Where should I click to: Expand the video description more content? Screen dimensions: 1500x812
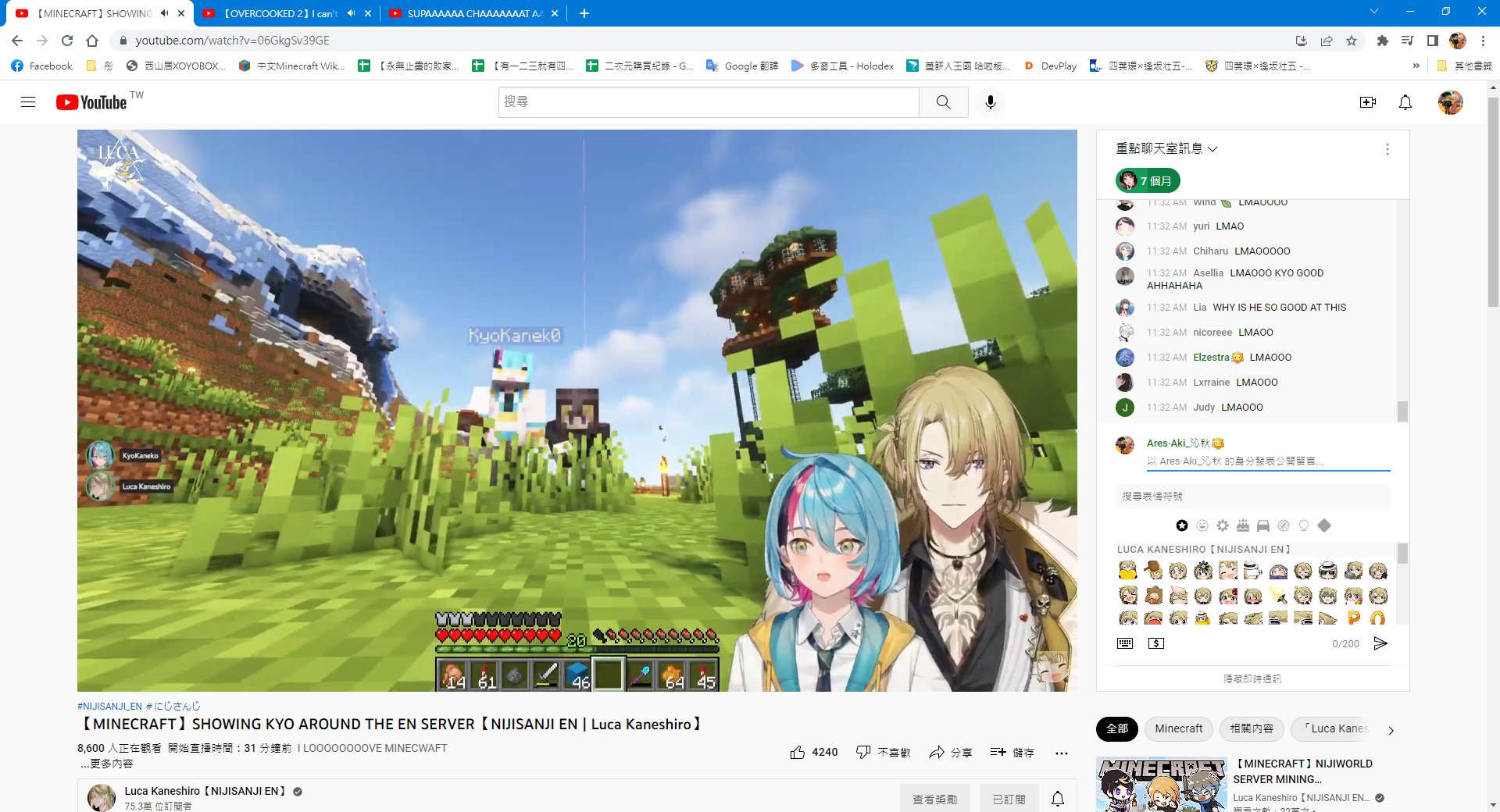[x=107, y=764]
